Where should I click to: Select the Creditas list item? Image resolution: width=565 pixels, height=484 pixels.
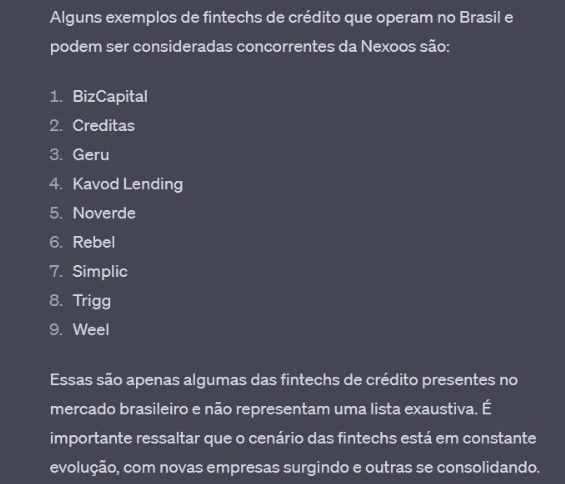click(x=103, y=125)
